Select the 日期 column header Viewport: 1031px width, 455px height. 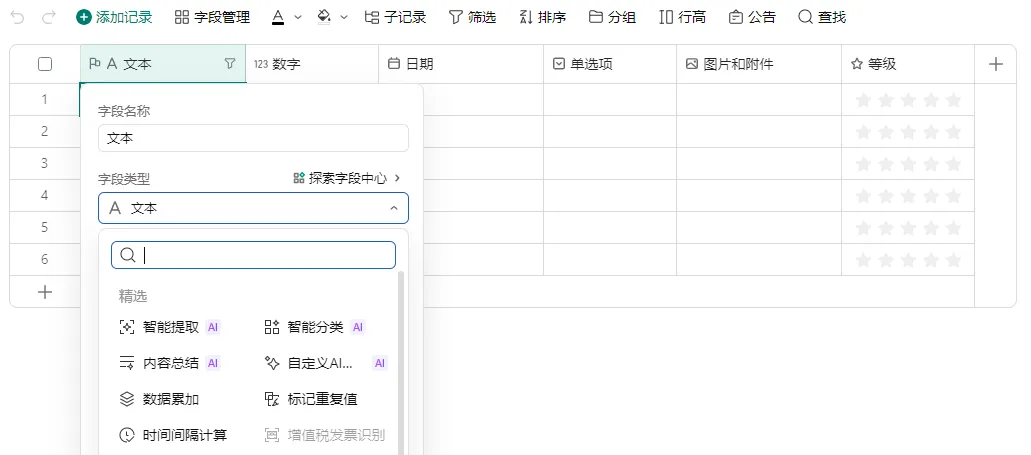pos(461,64)
